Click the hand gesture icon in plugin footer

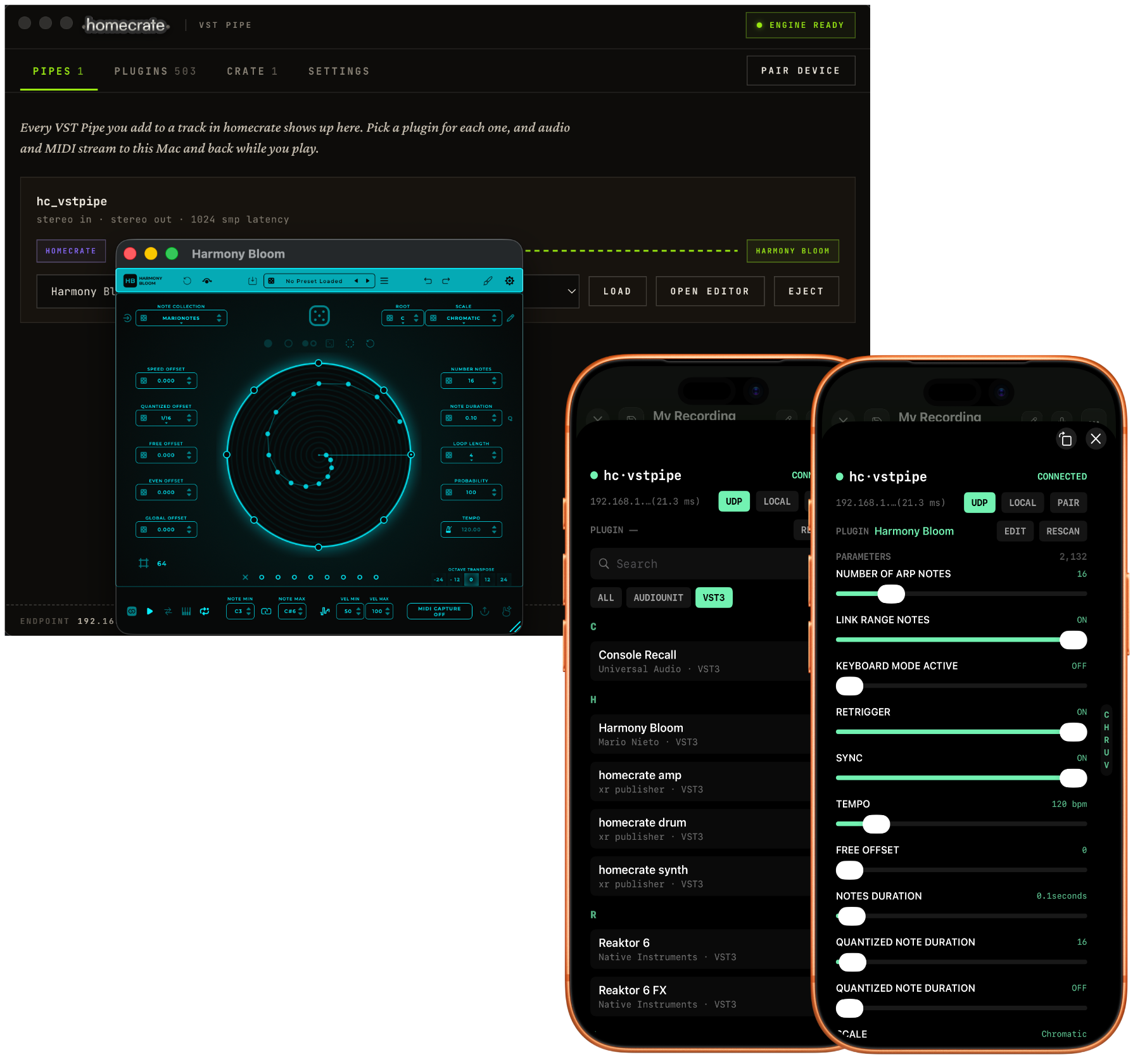coord(507,611)
